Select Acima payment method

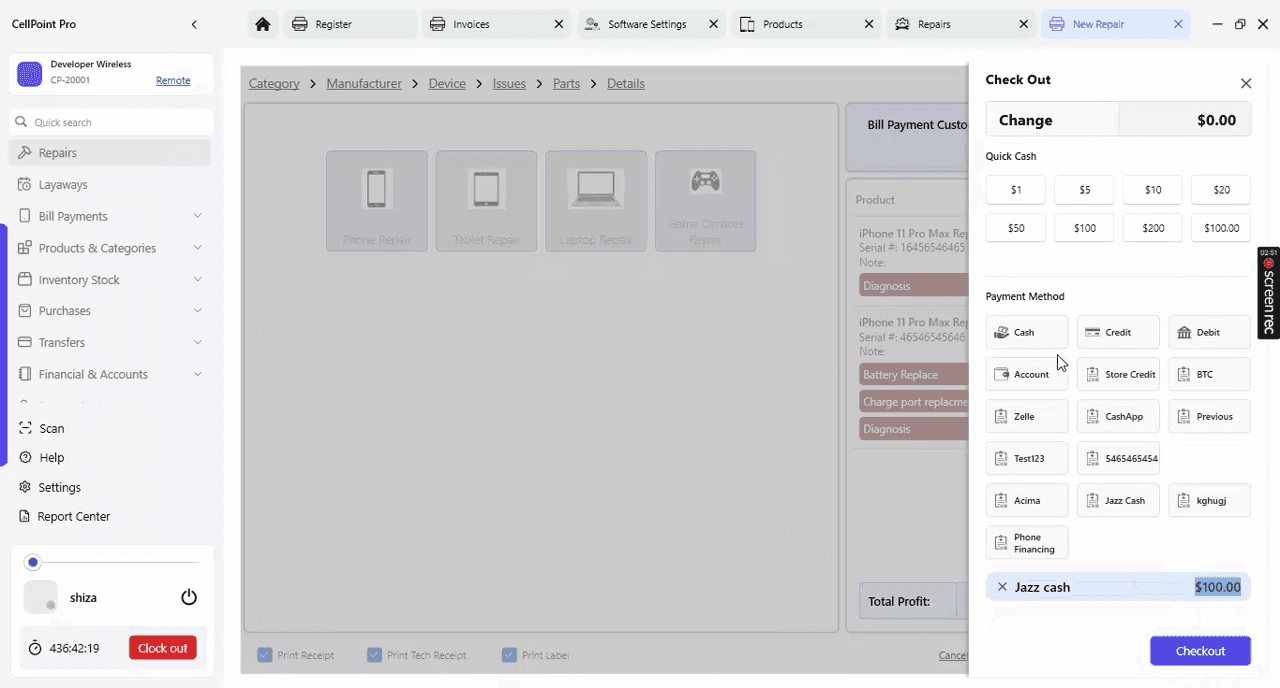click(1027, 500)
